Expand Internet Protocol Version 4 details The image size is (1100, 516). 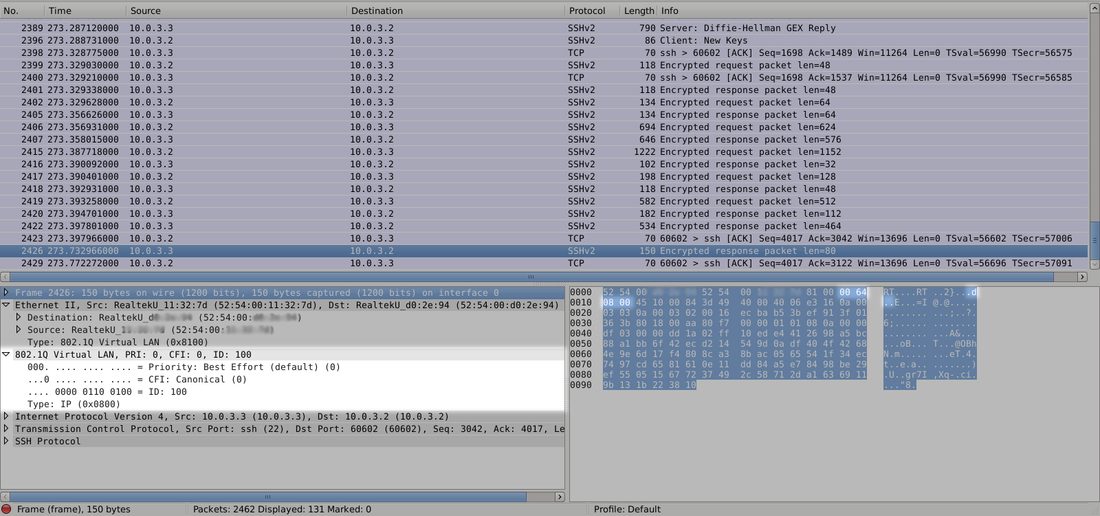[6, 416]
